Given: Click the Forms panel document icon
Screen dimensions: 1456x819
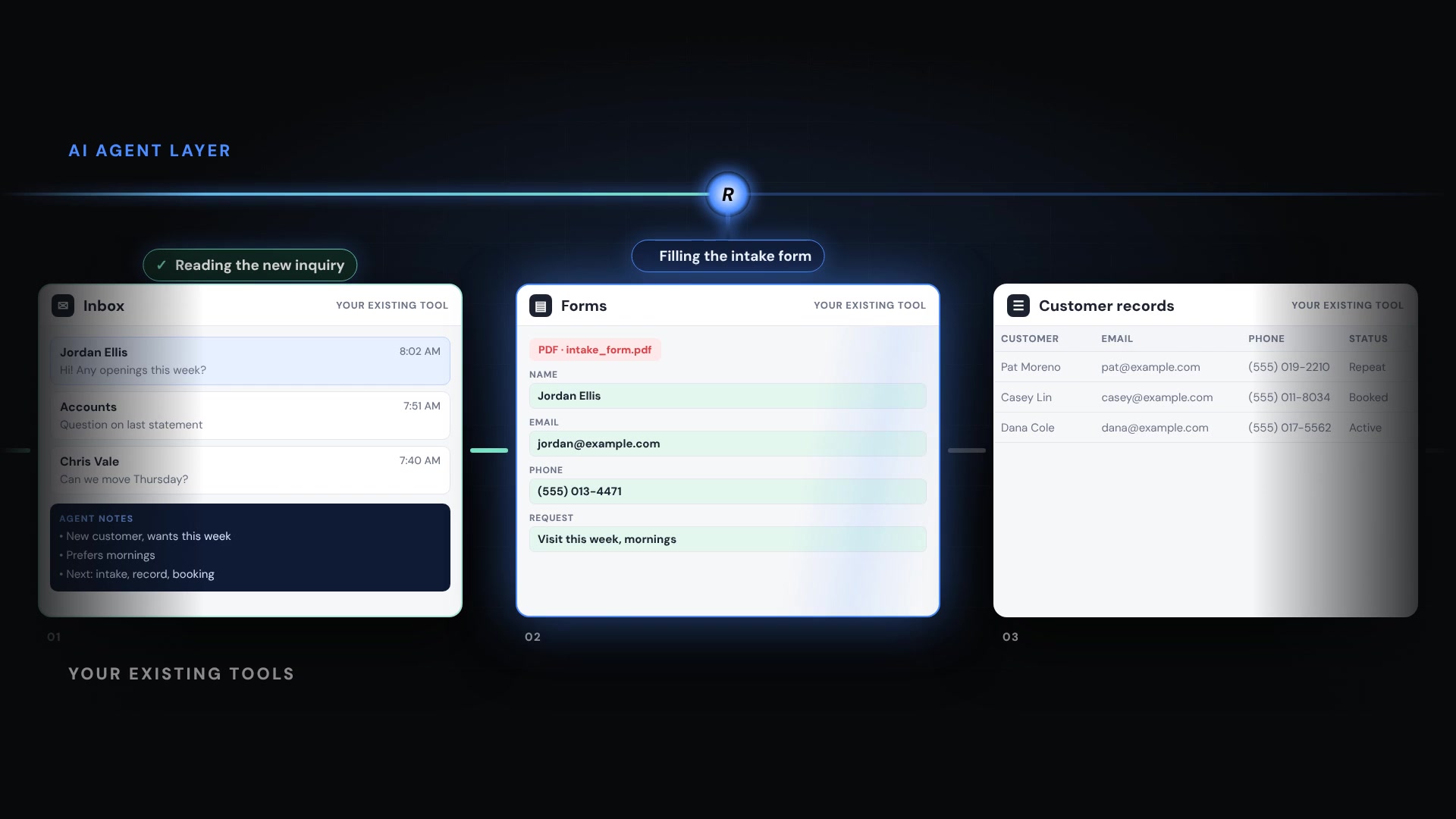Looking at the screenshot, I should 541,306.
